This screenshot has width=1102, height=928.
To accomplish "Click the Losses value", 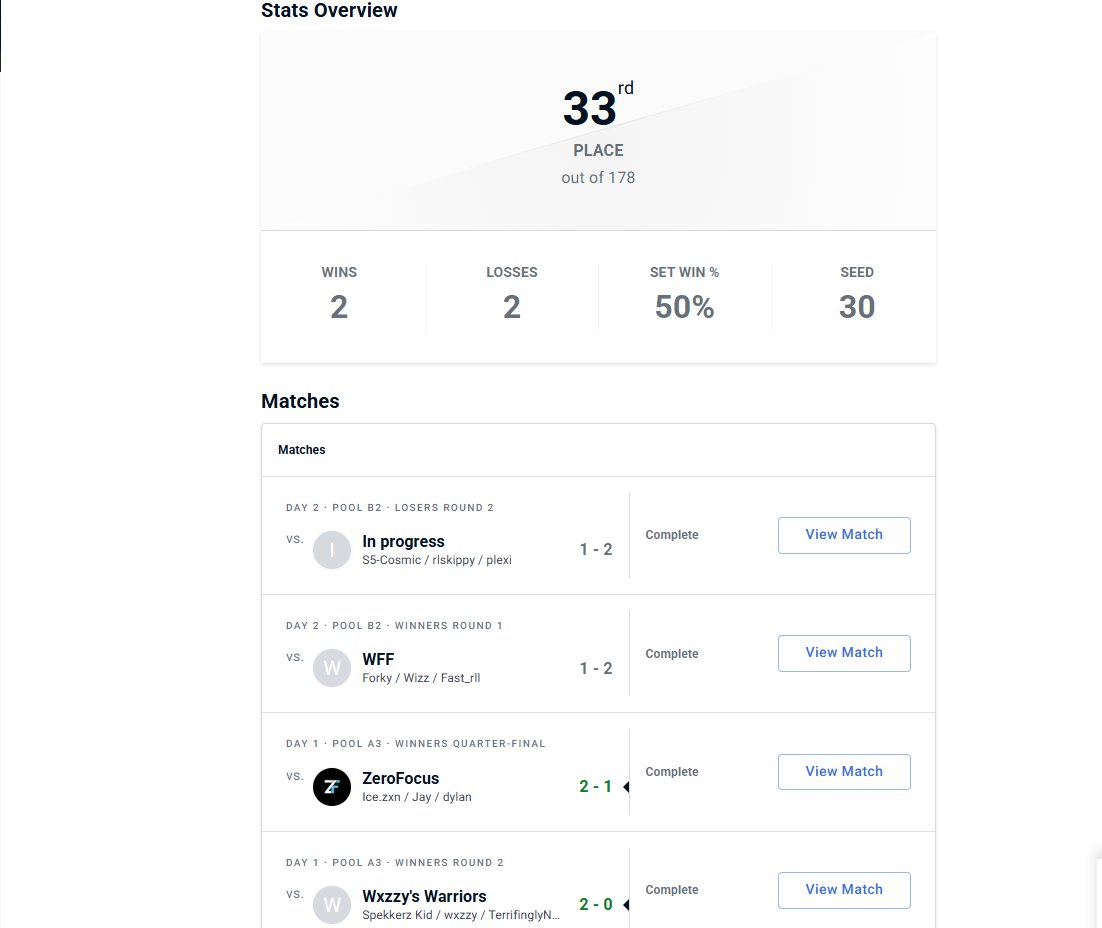I will coord(512,307).
